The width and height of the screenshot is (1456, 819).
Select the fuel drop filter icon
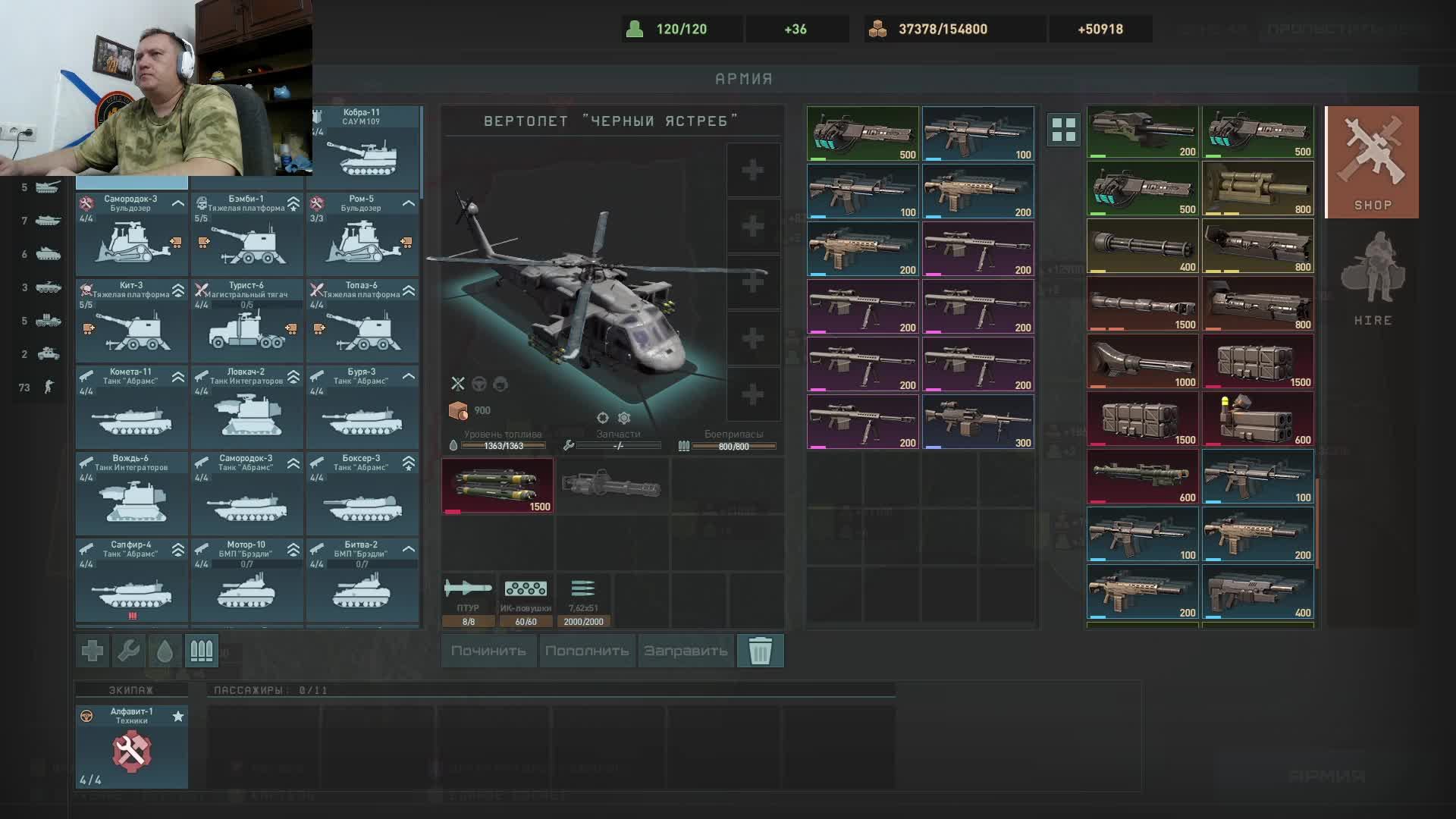click(165, 651)
